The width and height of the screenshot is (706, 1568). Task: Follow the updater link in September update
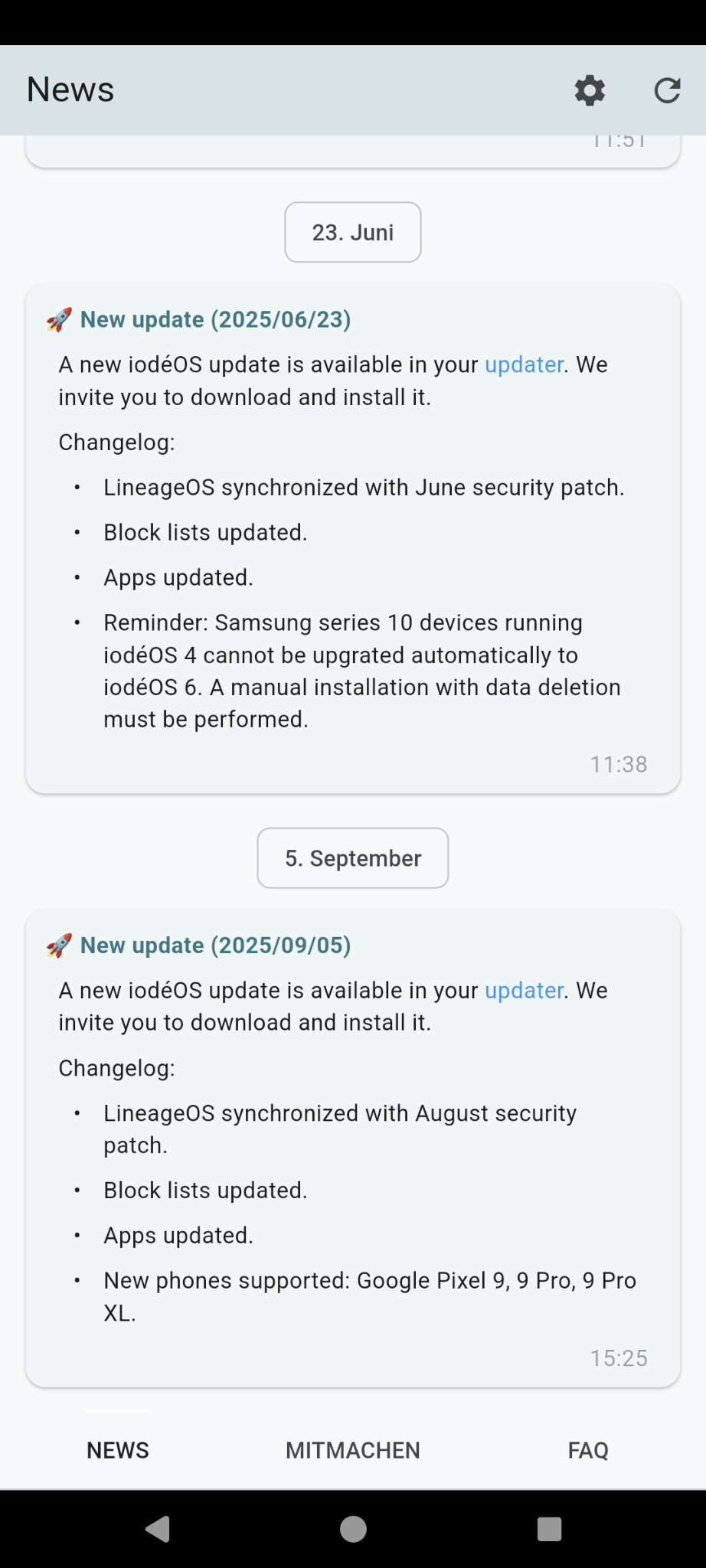point(524,991)
